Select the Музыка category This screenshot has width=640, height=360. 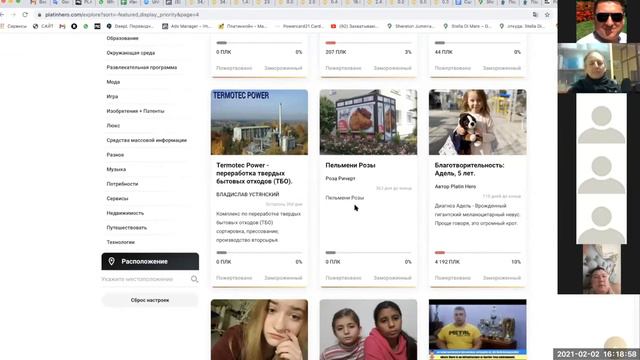click(x=116, y=169)
